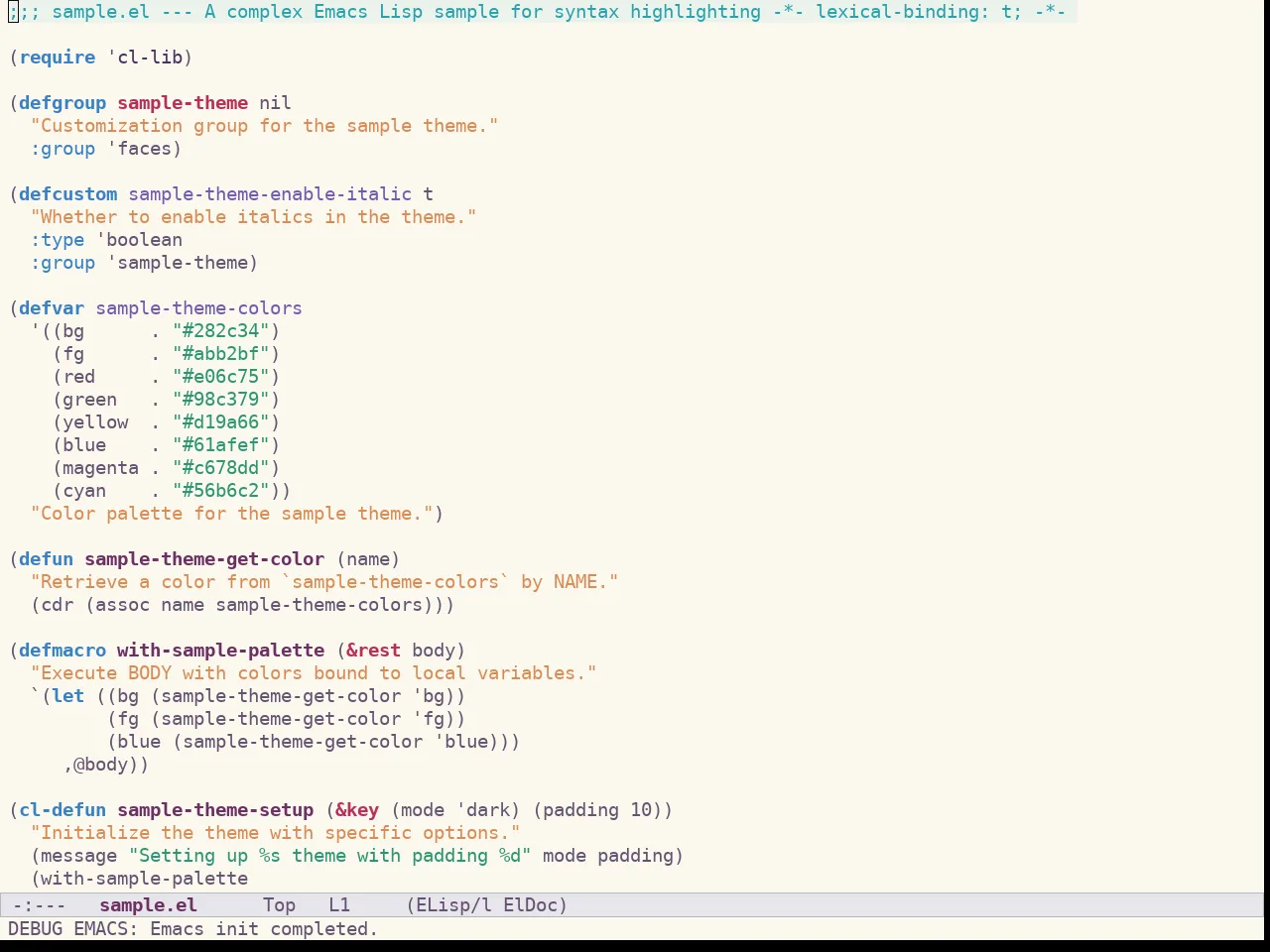
Task: Click the color string "#56b6c2"
Action: pos(220,491)
